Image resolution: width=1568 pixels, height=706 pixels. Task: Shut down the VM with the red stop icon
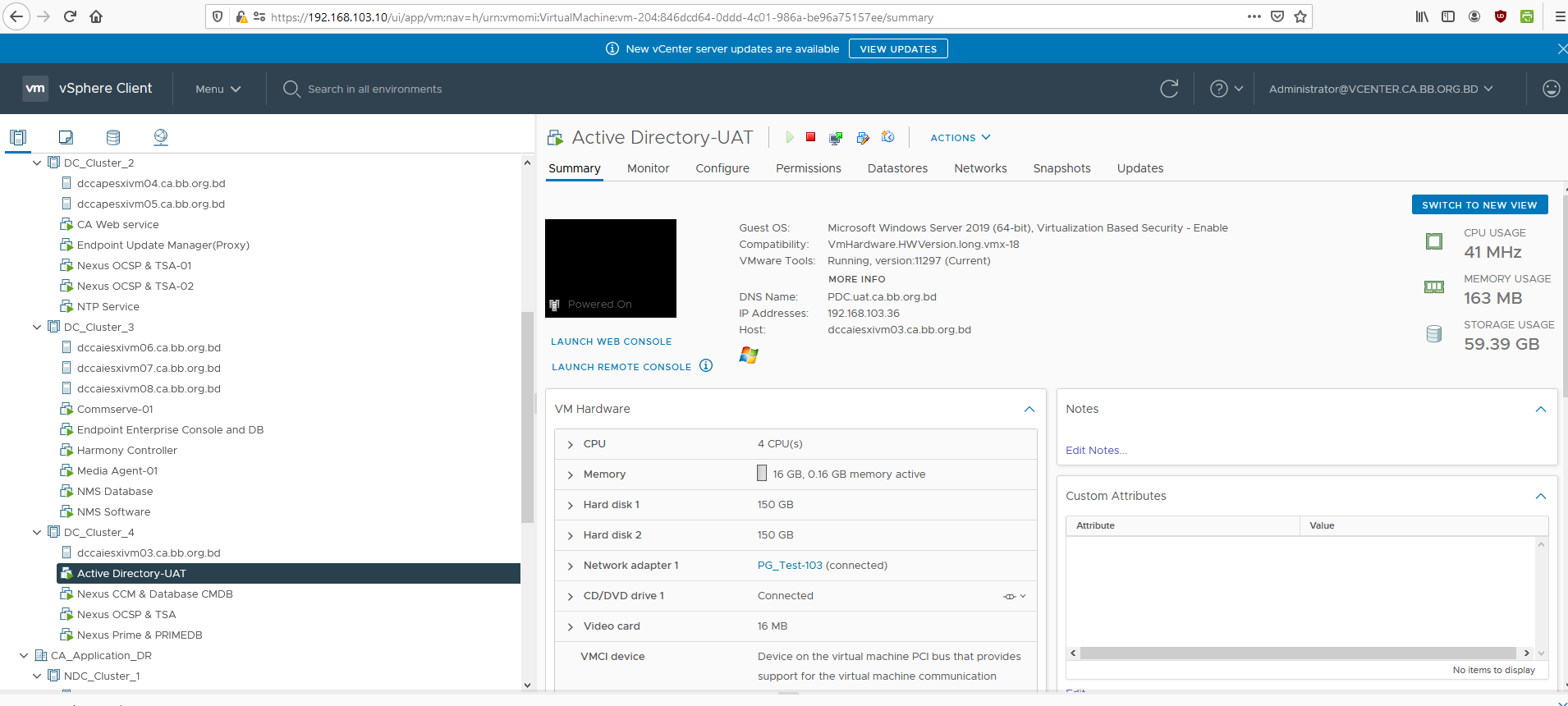811,137
